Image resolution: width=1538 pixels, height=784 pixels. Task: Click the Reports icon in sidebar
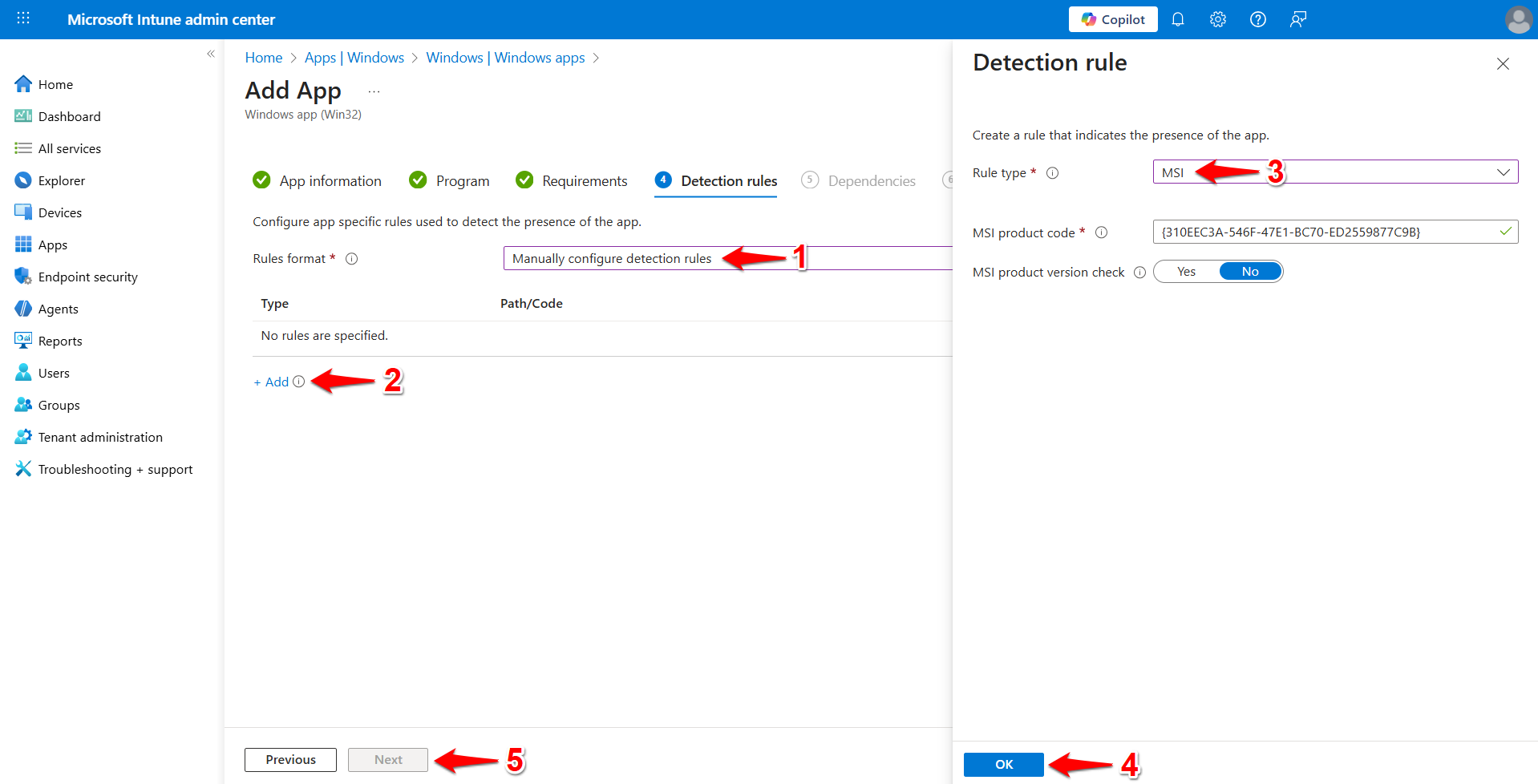23,341
